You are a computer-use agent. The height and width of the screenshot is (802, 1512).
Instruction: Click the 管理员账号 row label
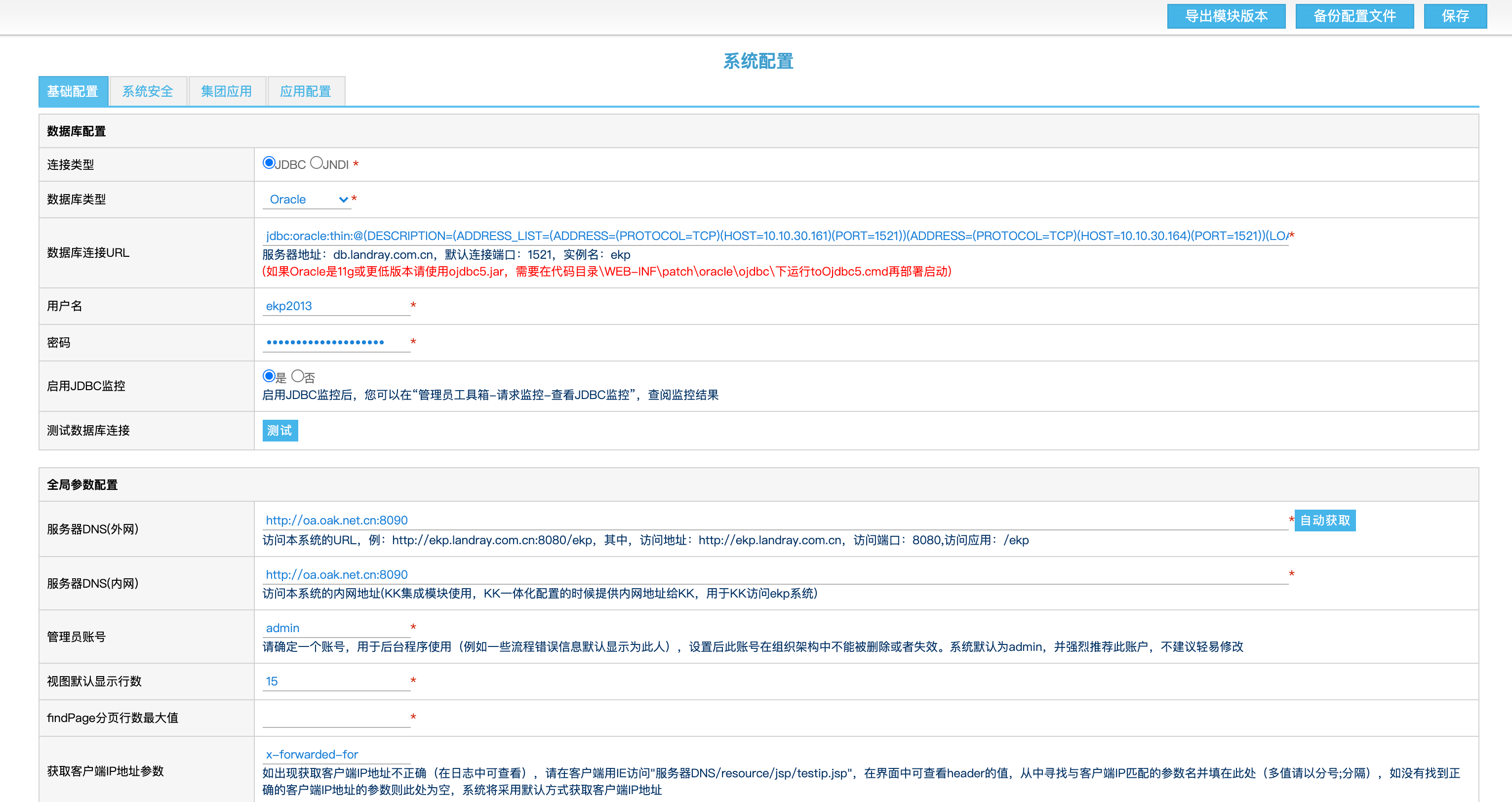(x=77, y=637)
